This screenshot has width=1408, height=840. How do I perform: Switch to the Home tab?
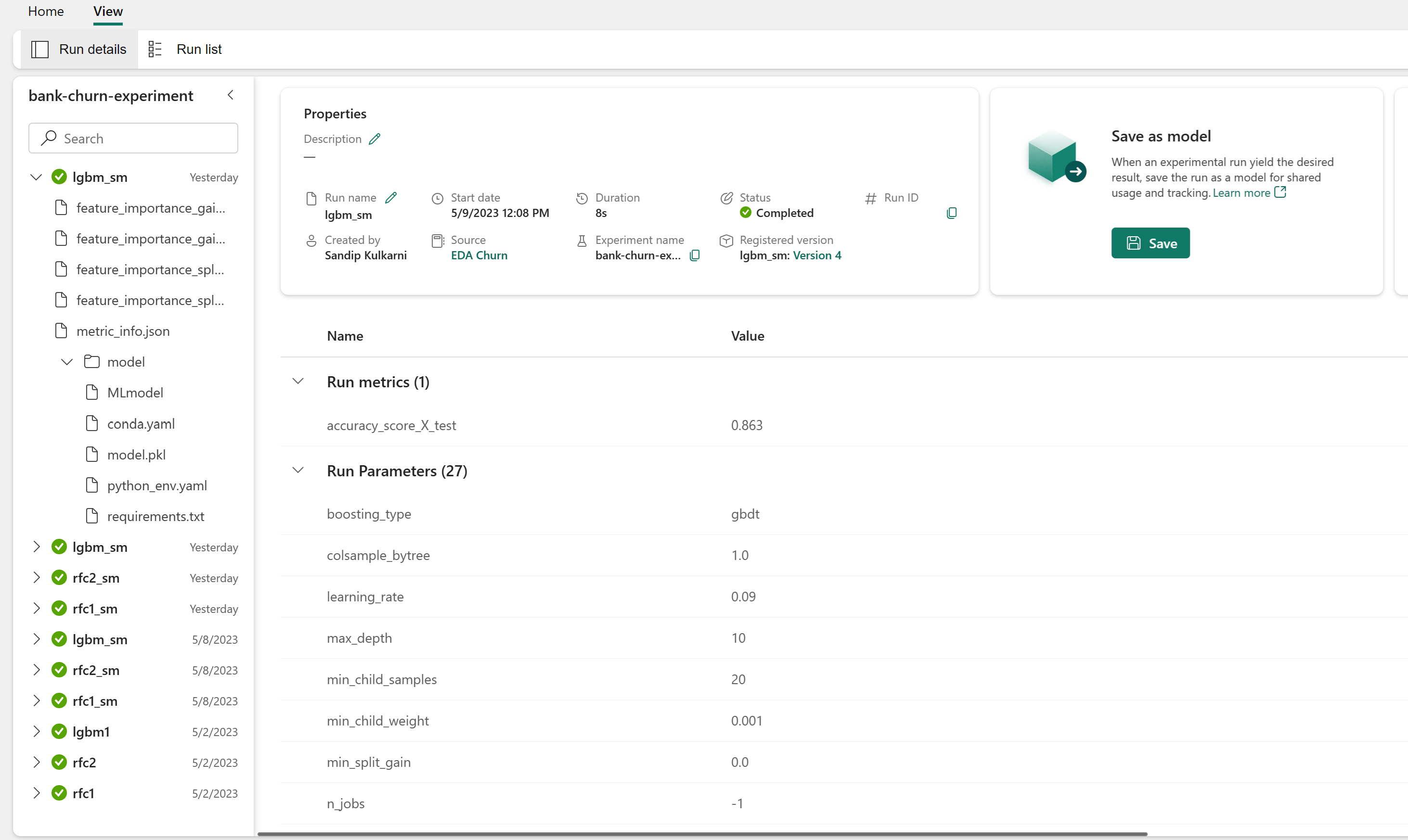click(x=46, y=12)
